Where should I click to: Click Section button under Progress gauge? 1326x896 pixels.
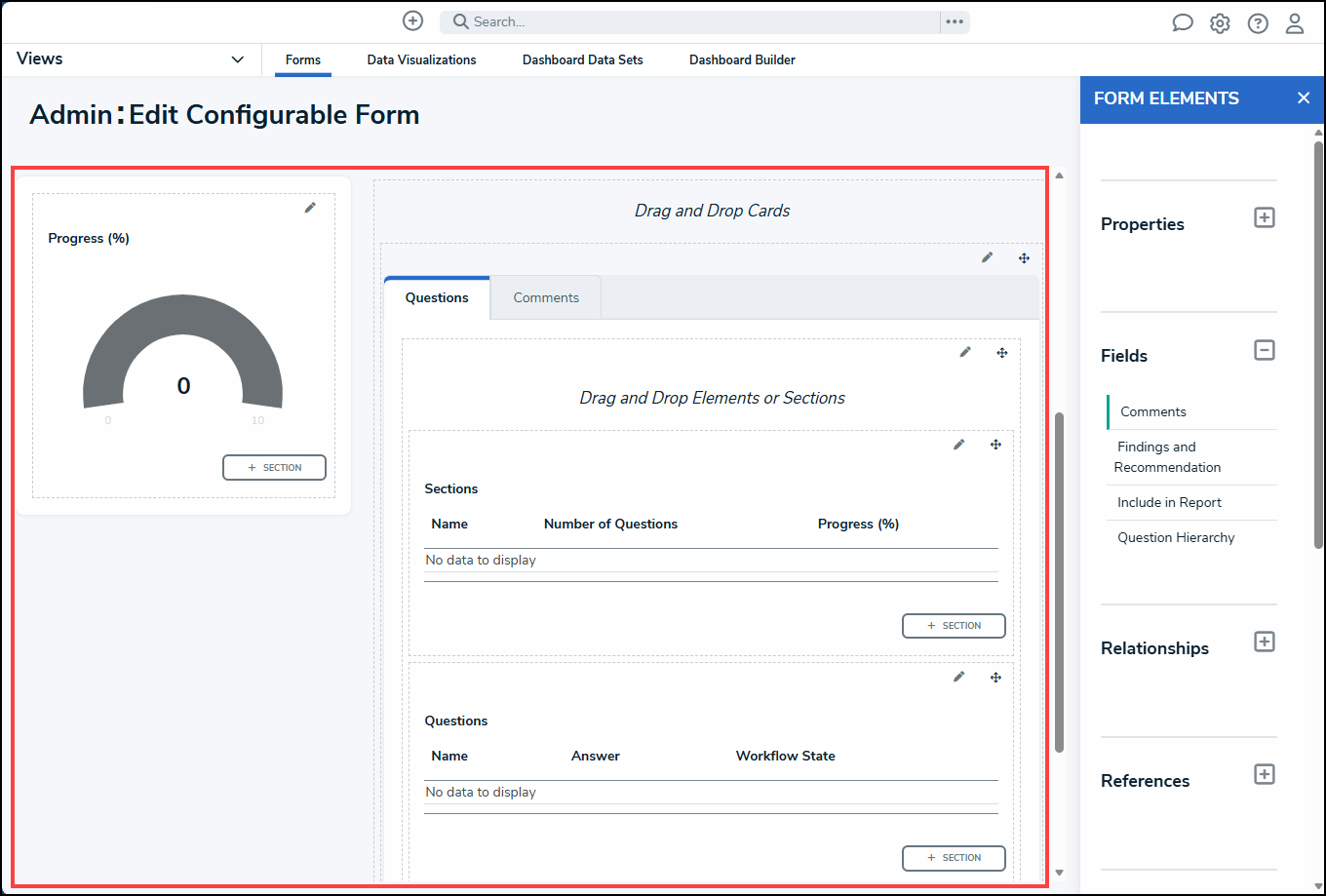click(x=274, y=468)
